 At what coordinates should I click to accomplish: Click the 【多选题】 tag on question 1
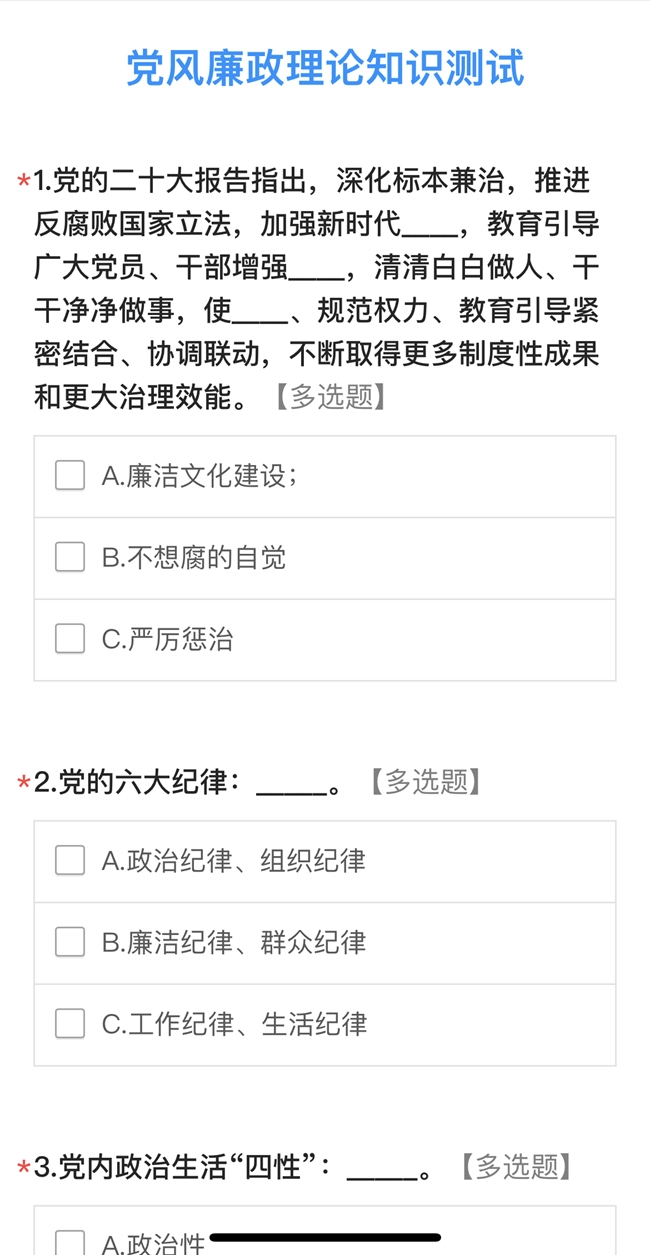(329, 397)
